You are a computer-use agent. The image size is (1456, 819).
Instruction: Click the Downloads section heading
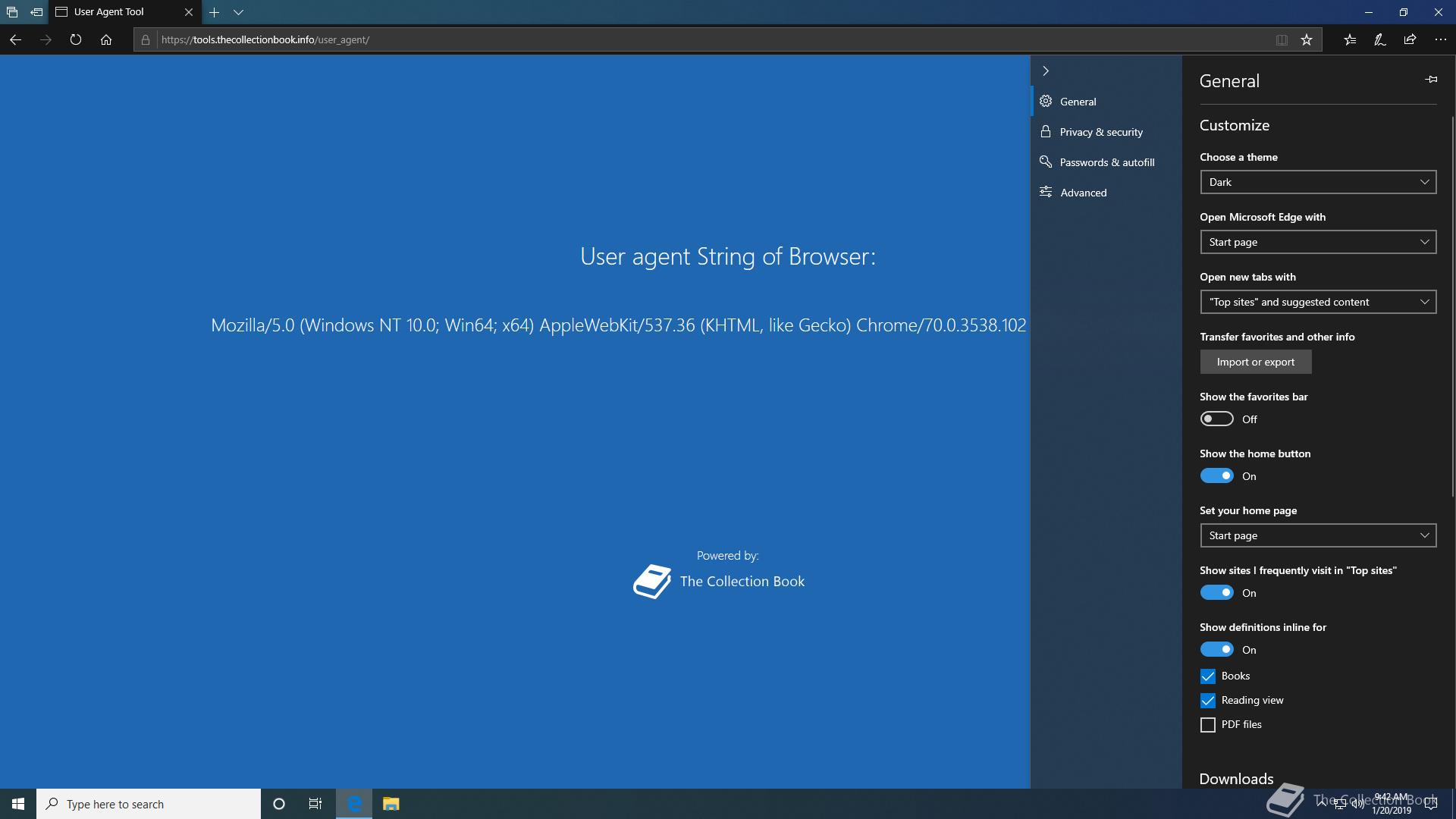tap(1236, 779)
